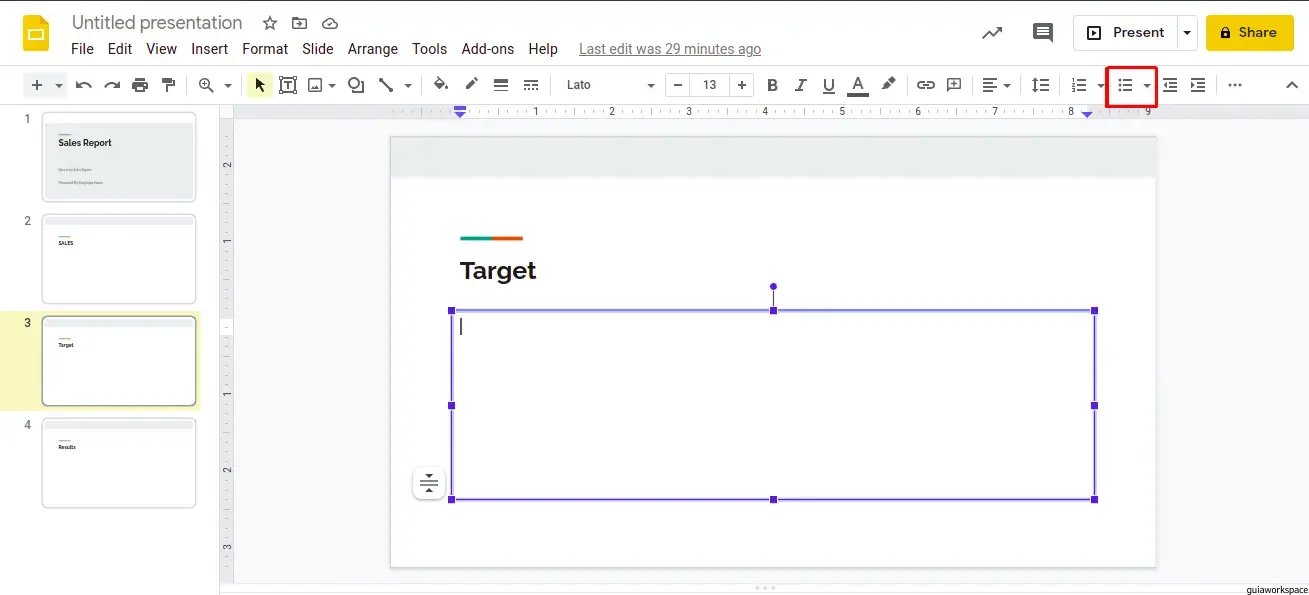Undo the last action
1309x595 pixels.
84,85
